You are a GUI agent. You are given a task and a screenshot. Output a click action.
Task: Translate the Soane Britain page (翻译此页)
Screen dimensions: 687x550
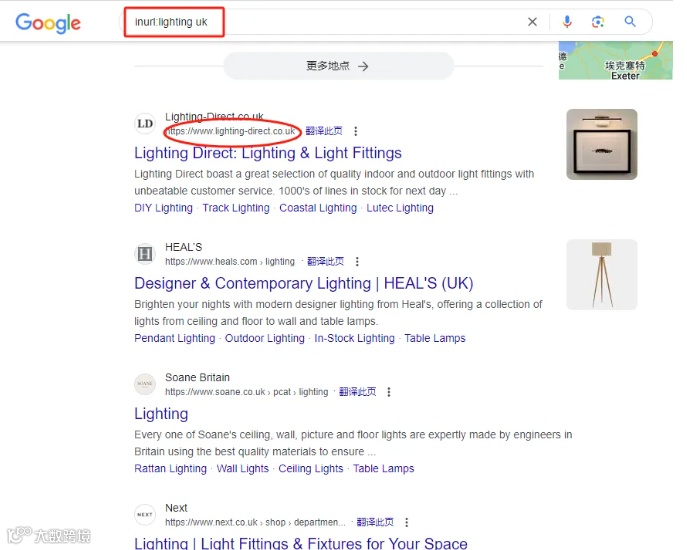point(358,391)
